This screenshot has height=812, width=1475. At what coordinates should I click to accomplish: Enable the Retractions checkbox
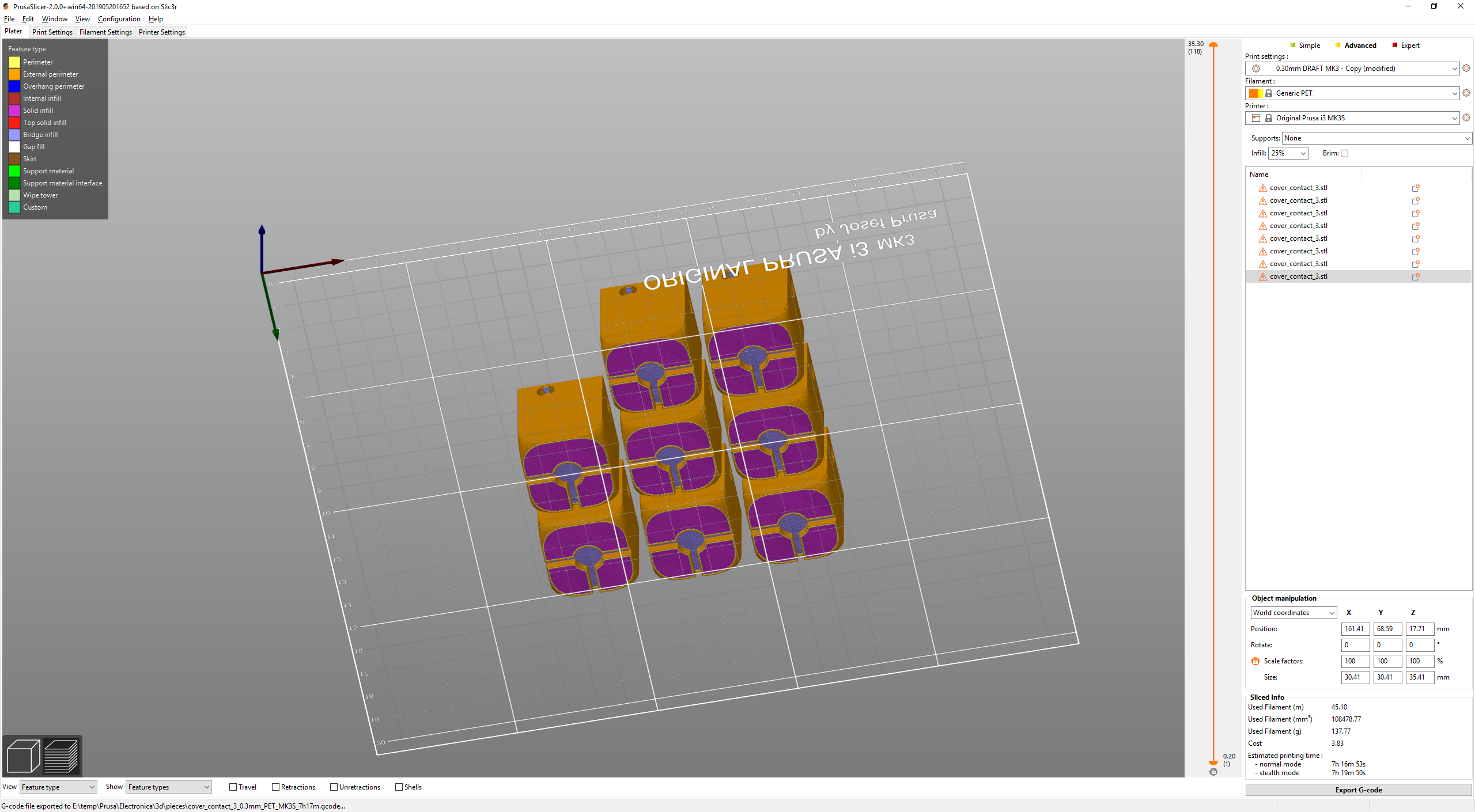pyautogui.click(x=275, y=787)
